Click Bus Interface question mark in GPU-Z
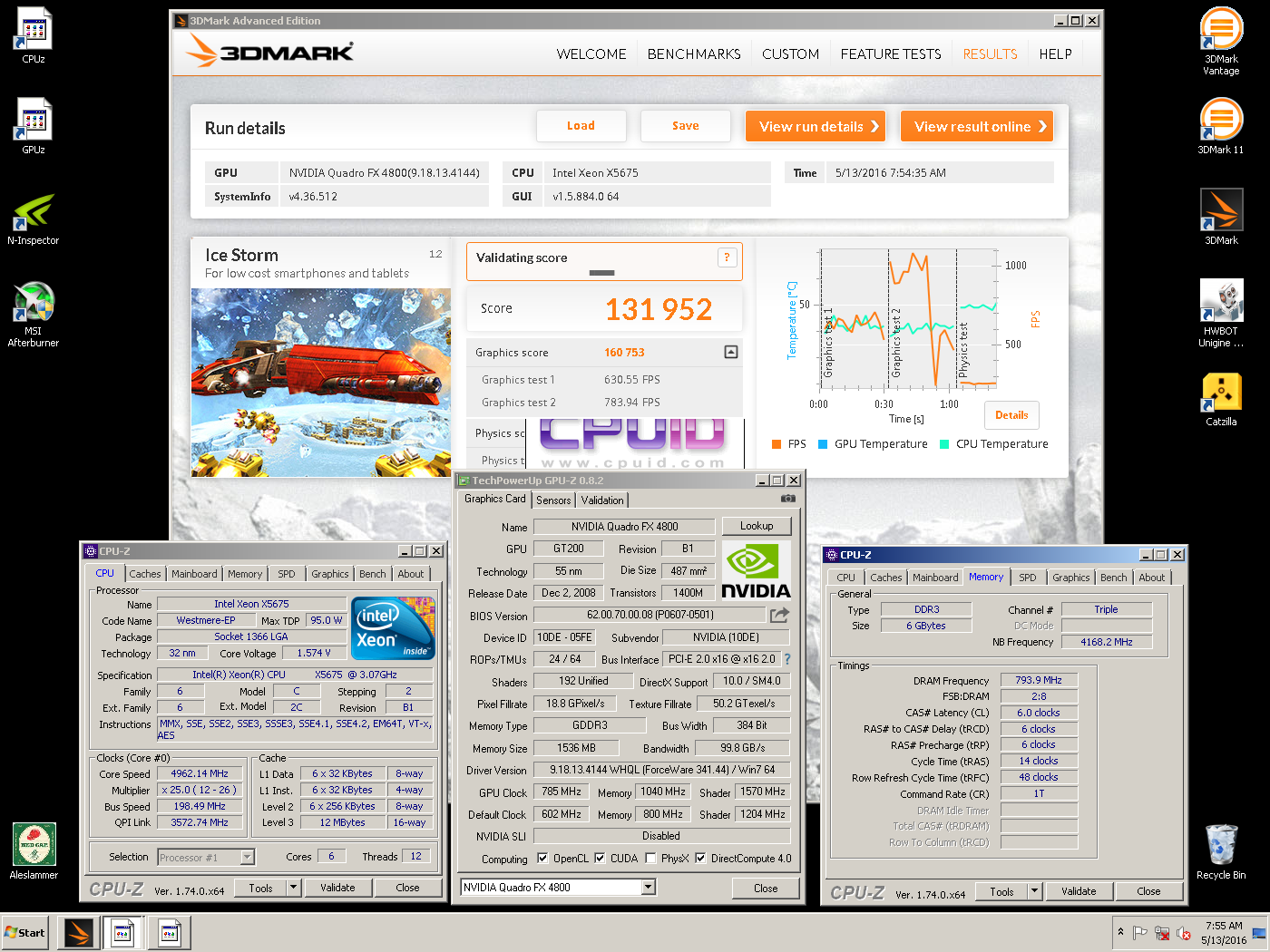Viewport: 1270px width, 952px height. point(787,659)
